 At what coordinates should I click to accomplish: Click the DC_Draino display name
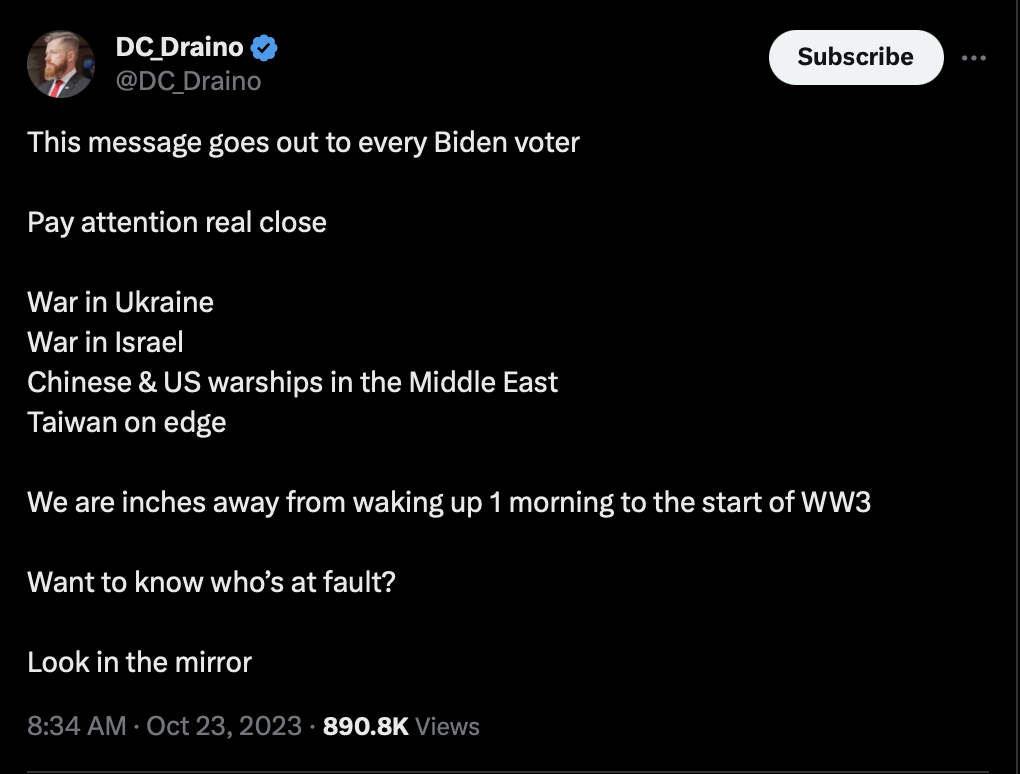click(180, 47)
